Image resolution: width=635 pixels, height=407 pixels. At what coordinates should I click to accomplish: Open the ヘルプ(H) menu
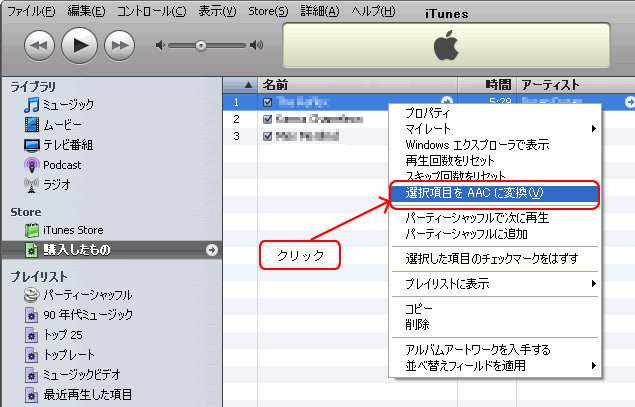coord(373,11)
